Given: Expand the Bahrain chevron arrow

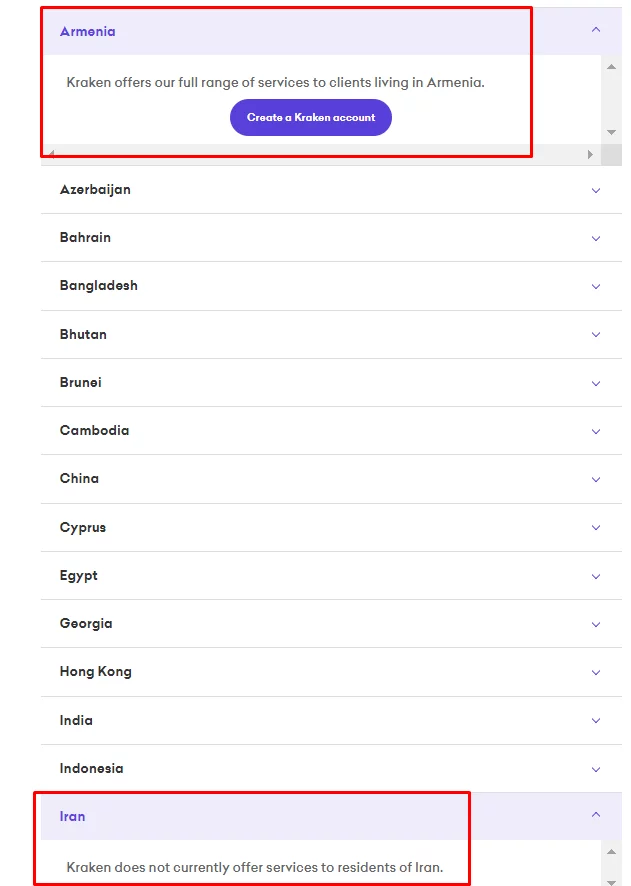Looking at the screenshot, I should coord(596,238).
